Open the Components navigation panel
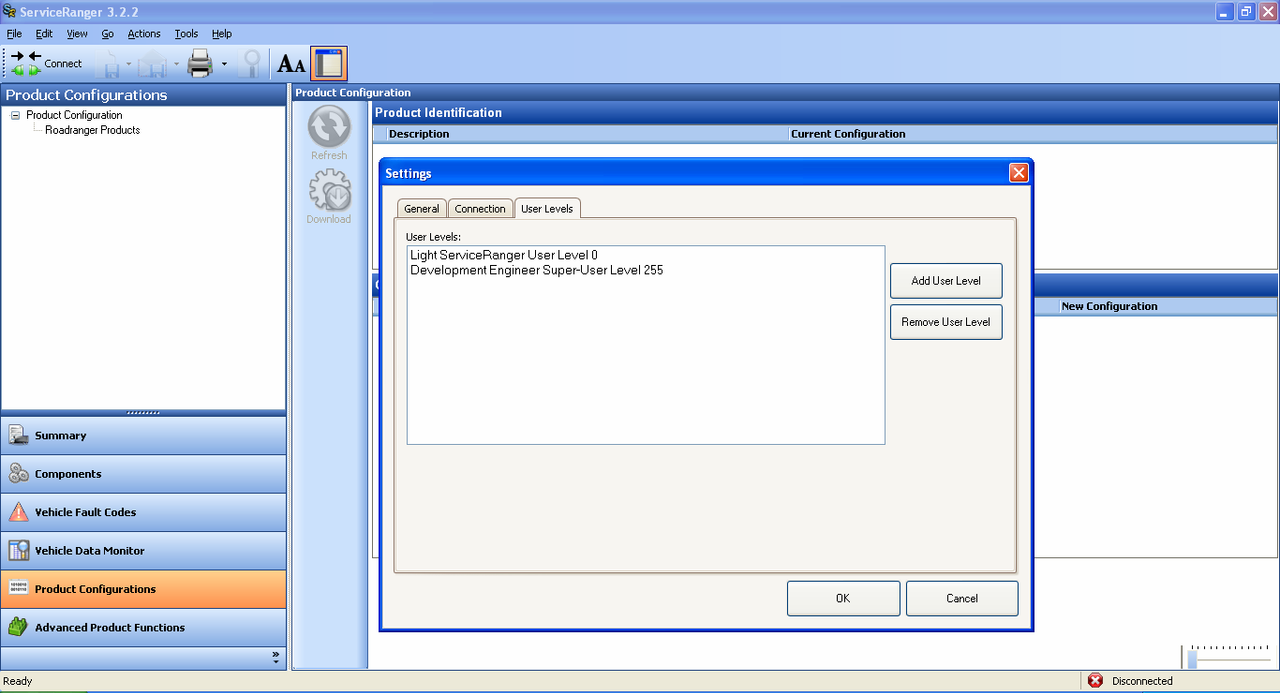Image resolution: width=1280 pixels, height=693 pixels. tap(143, 474)
